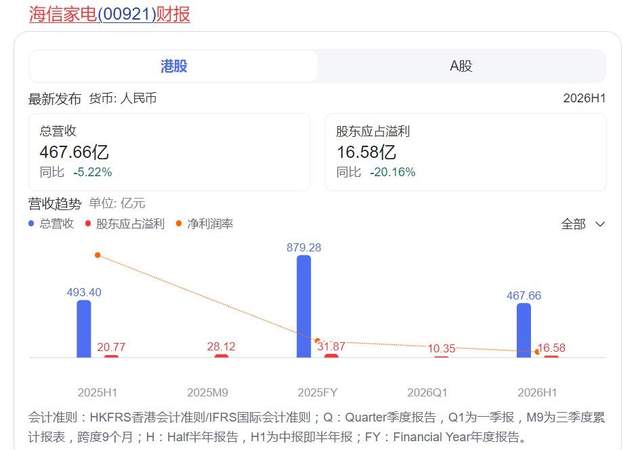Click the 营收趋势 heading
The image size is (640, 450).
coord(54,203)
